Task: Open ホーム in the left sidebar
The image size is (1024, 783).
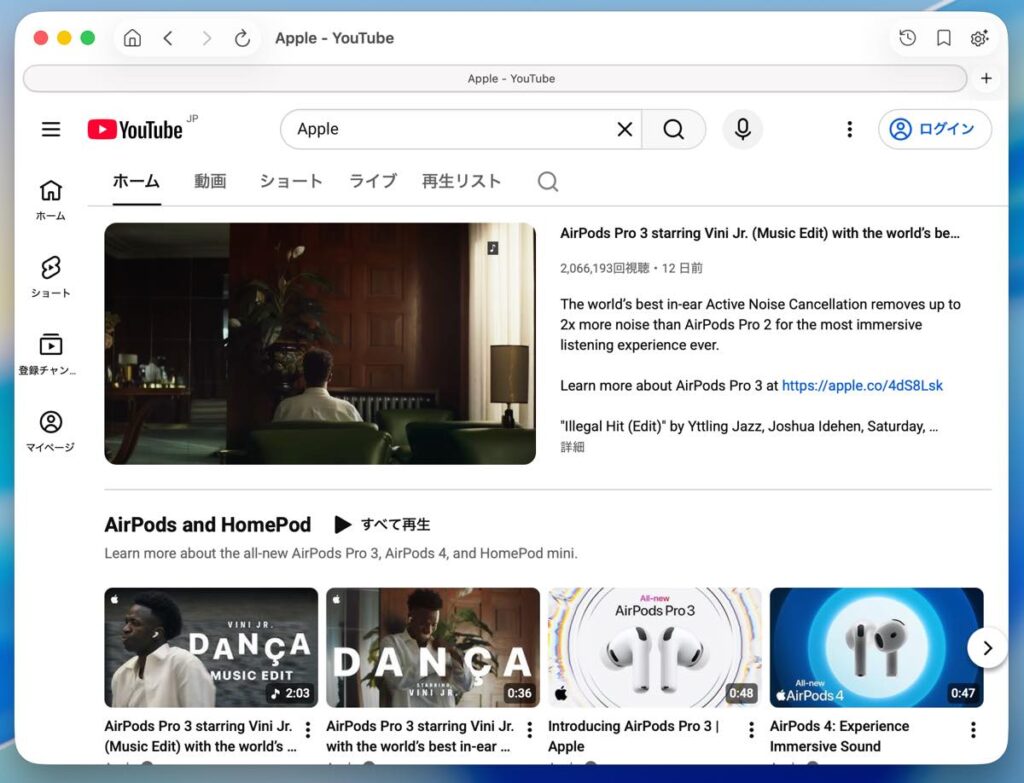Action: pyautogui.click(x=50, y=200)
